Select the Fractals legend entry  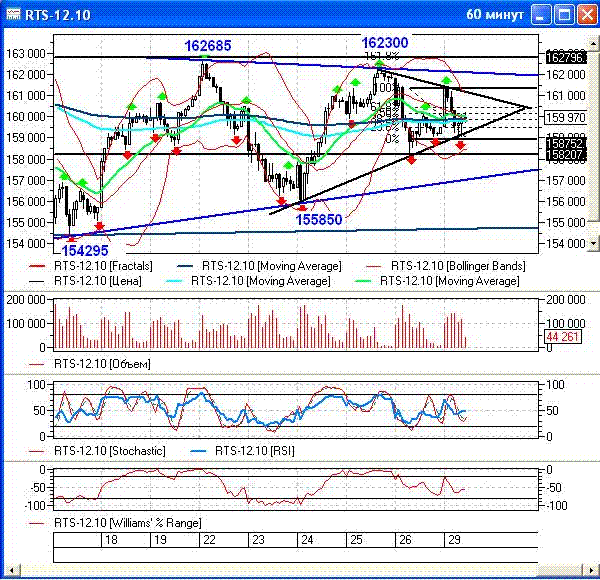click(91, 266)
